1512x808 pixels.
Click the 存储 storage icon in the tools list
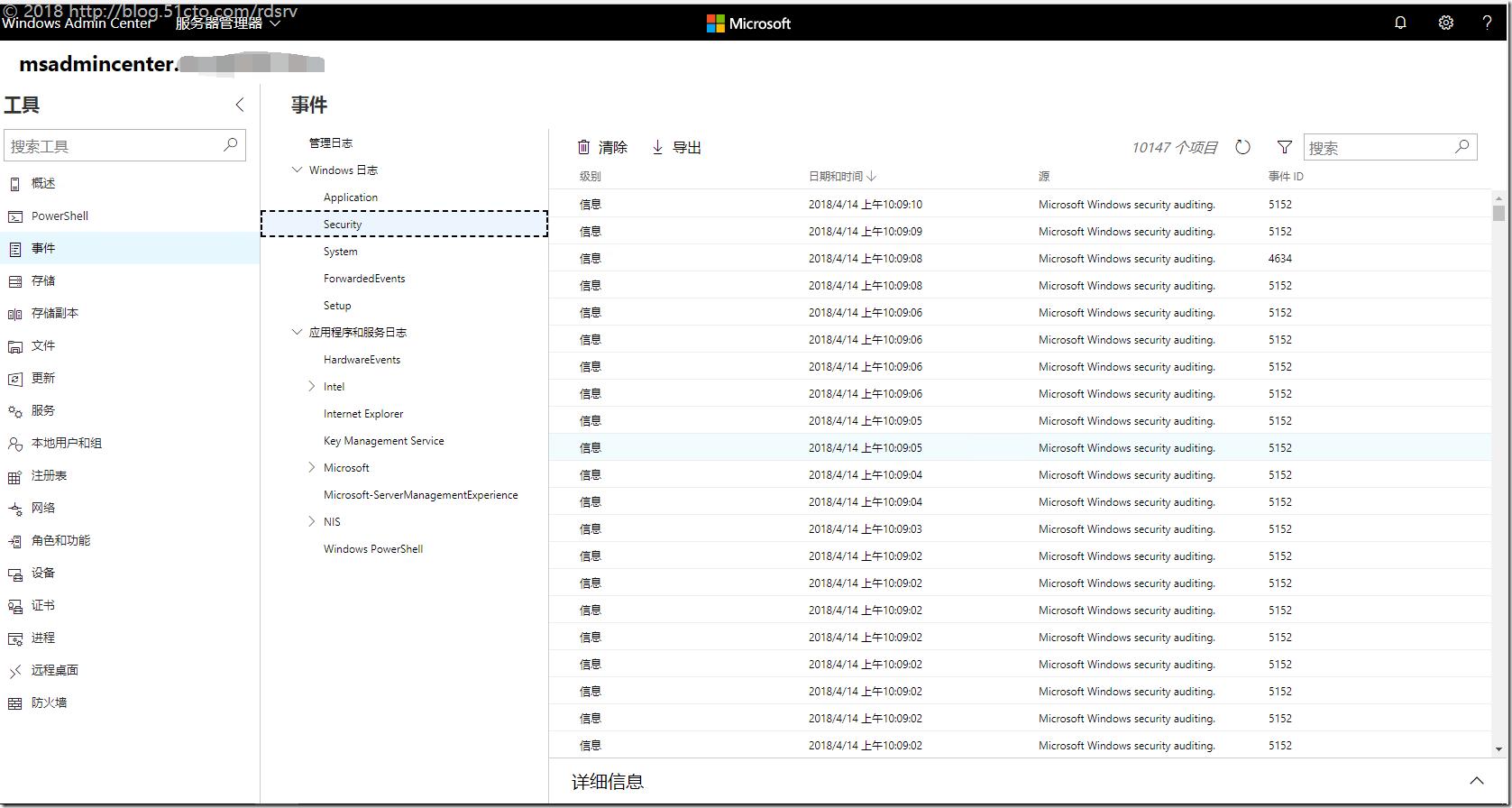[14, 281]
